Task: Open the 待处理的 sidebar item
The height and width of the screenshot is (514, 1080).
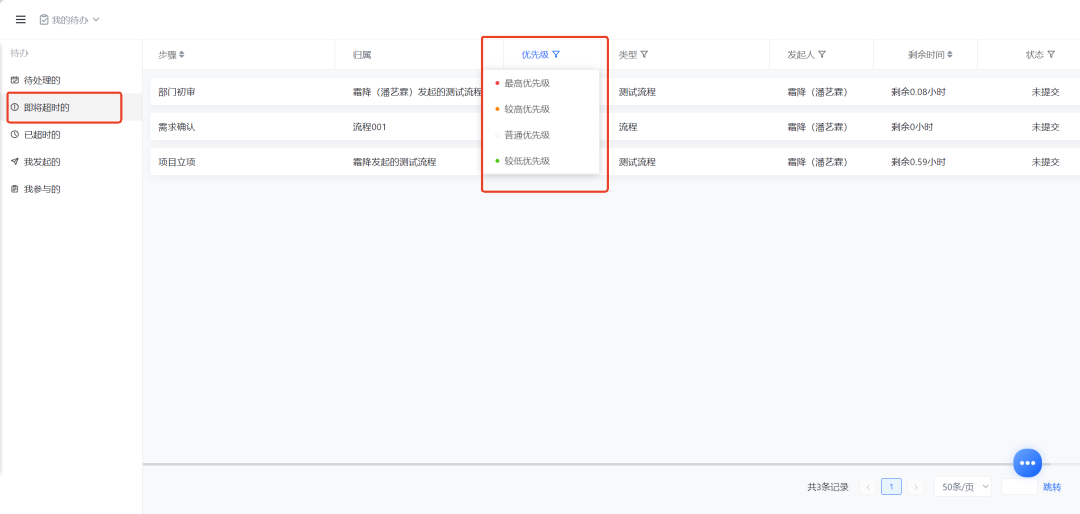Action: point(71,81)
